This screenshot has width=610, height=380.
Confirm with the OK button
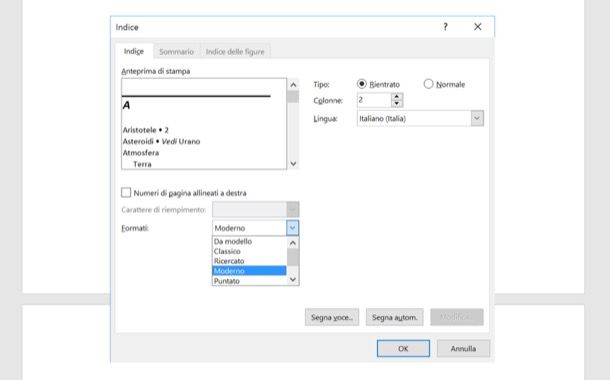(x=403, y=348)
